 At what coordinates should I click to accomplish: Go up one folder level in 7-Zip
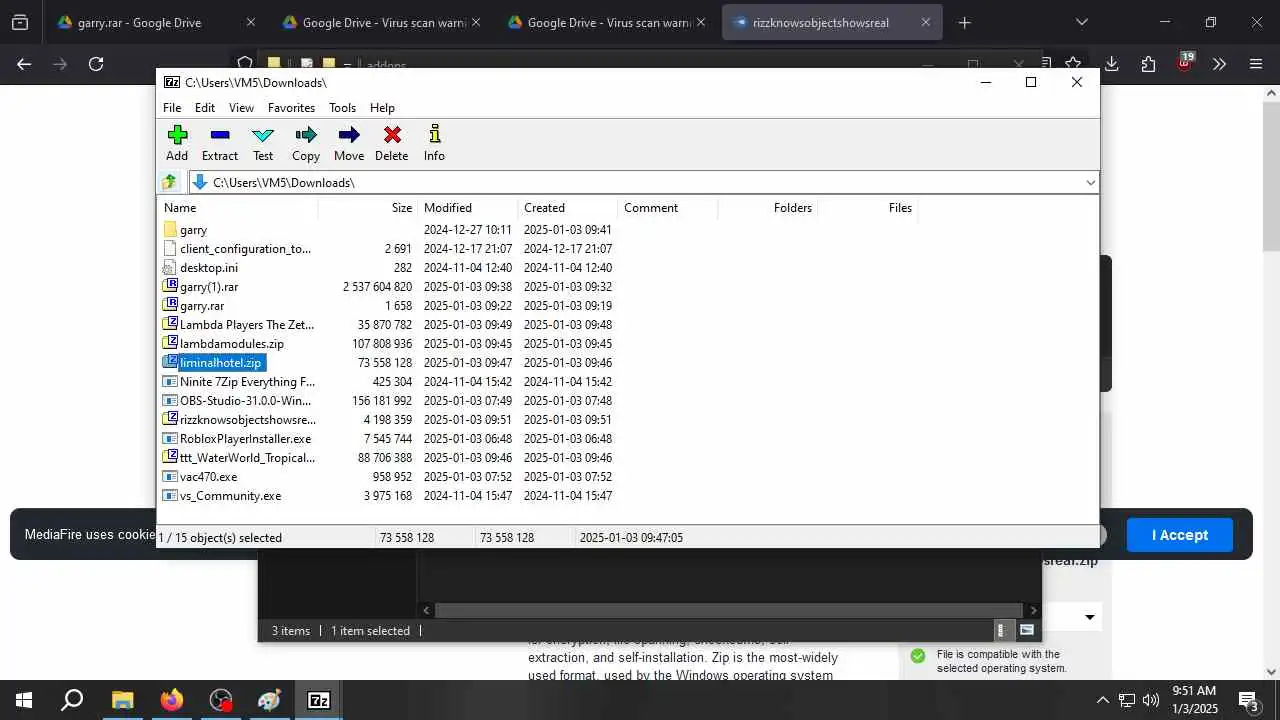click(170, 182)
